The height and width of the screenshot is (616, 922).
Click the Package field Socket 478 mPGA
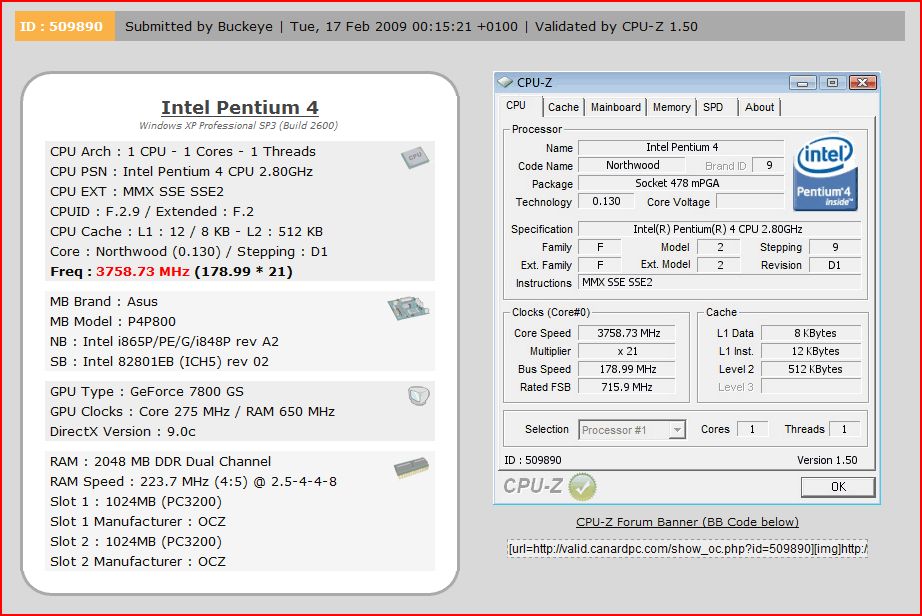coord(681,183)
